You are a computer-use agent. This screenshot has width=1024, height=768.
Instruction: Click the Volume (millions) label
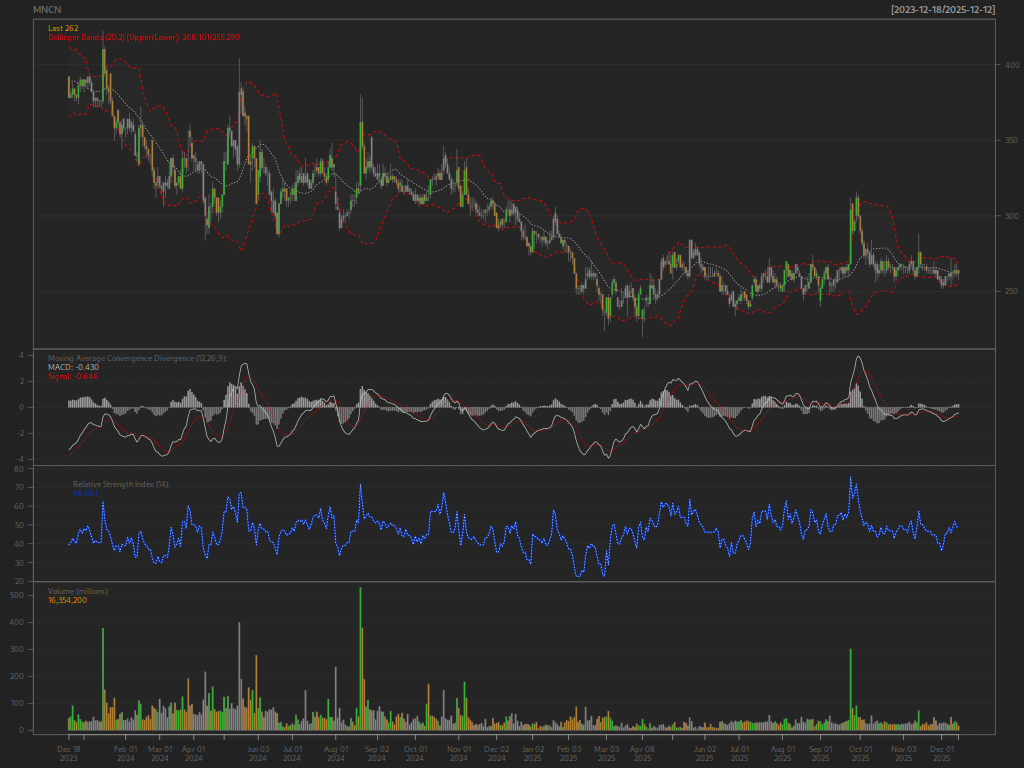pos(78,591)
